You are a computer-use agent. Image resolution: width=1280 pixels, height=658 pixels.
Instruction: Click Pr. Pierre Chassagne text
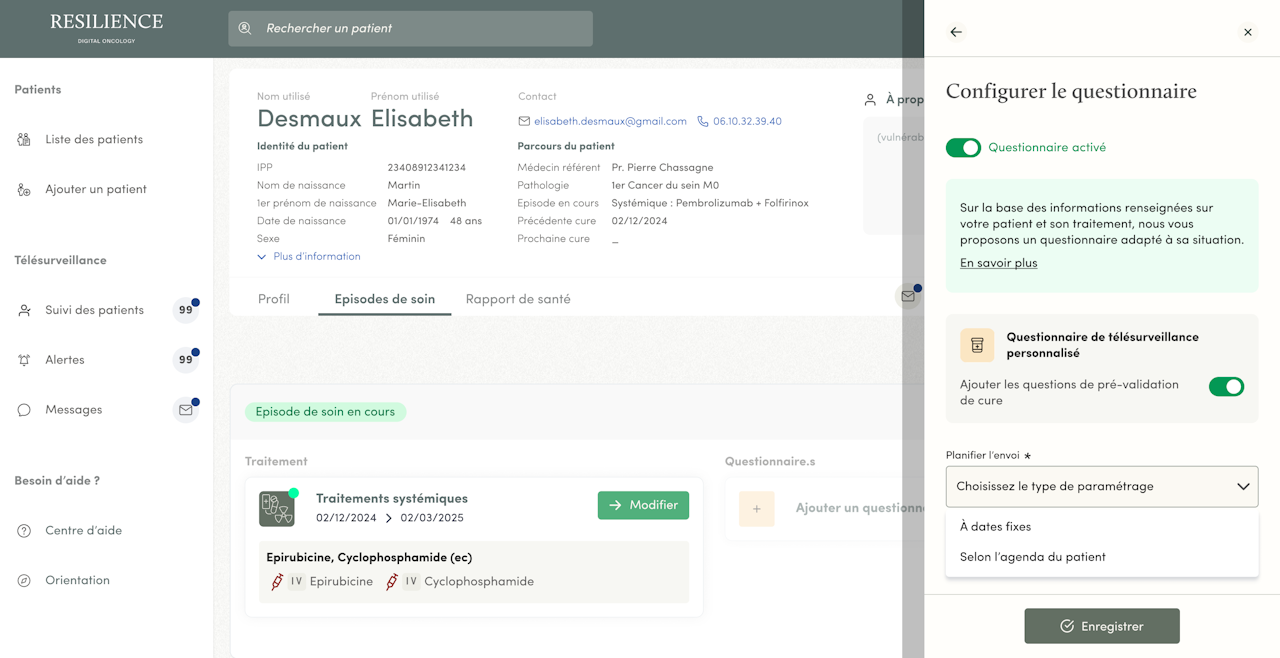pyautogui.click(x=662, y=168)
